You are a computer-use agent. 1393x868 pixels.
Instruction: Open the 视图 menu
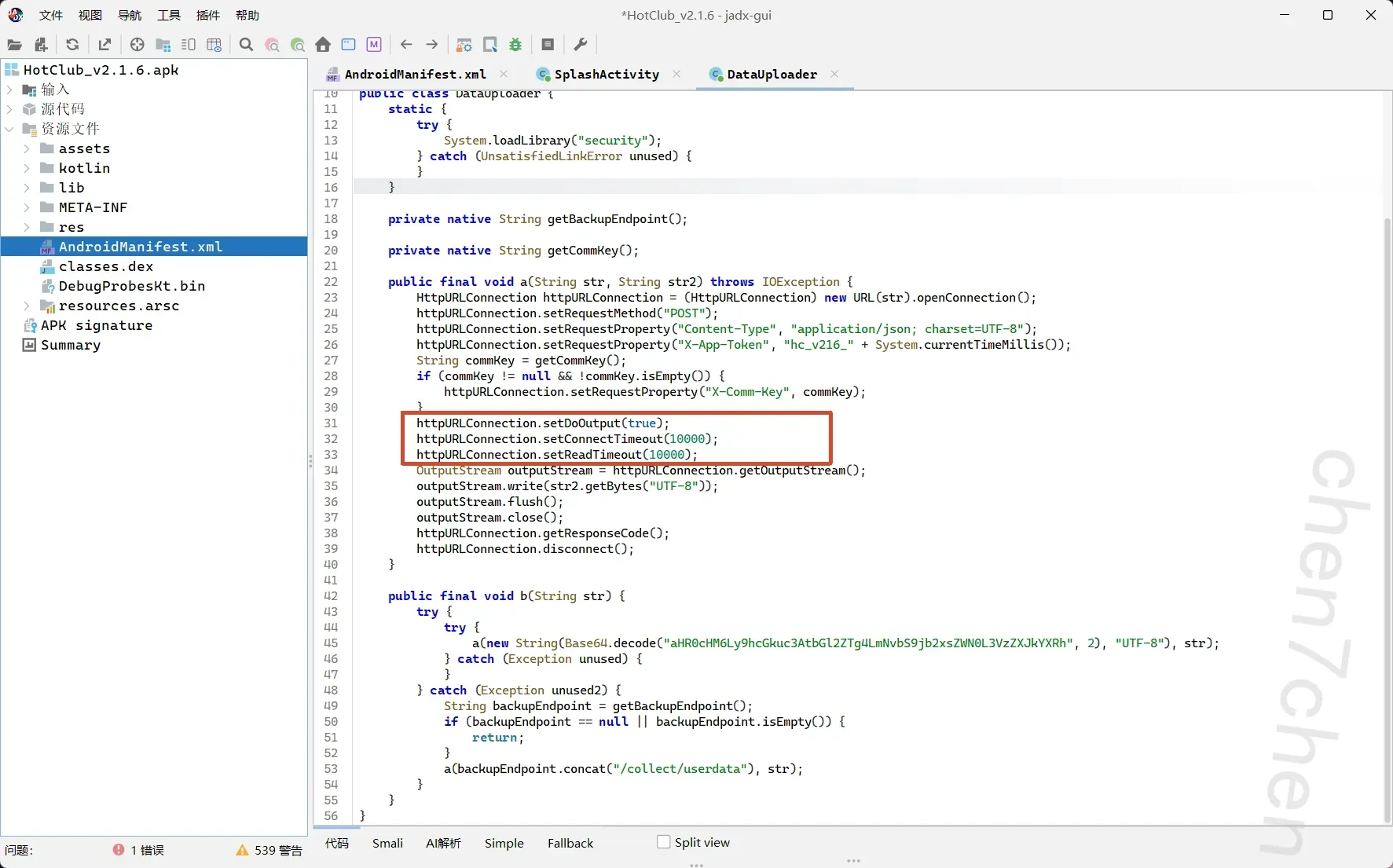(x=90, y=15)
